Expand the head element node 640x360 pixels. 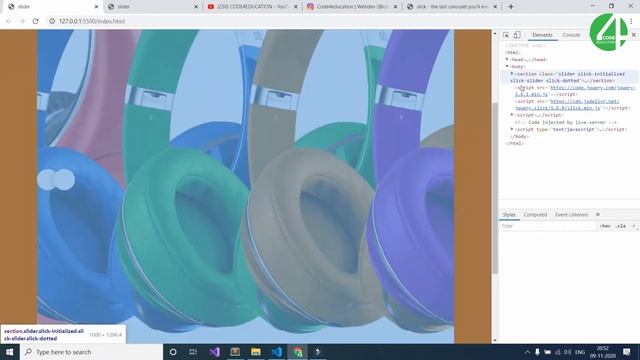tap(507, 60)
